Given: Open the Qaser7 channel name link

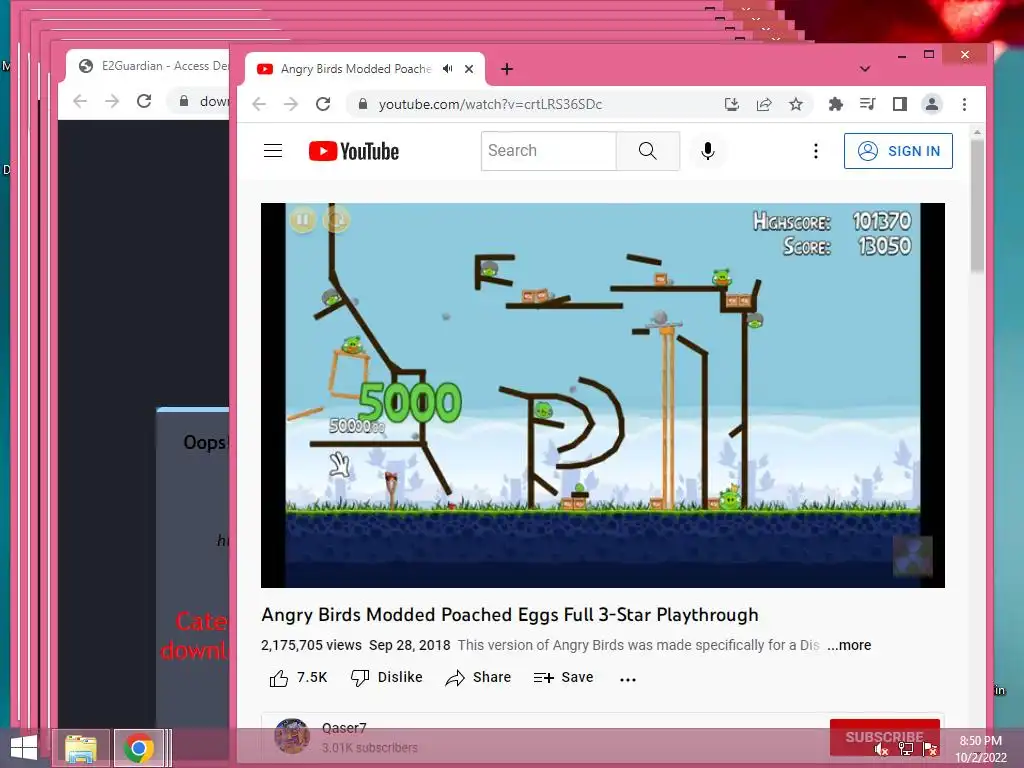Looking at the screenshot, I should pos(344,728).
